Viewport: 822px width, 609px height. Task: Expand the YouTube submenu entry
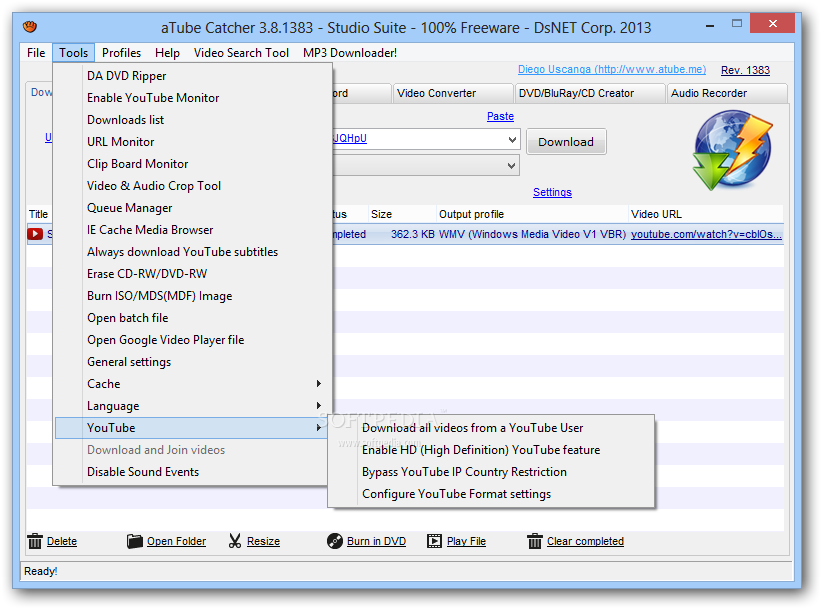[x=193, y=428]
